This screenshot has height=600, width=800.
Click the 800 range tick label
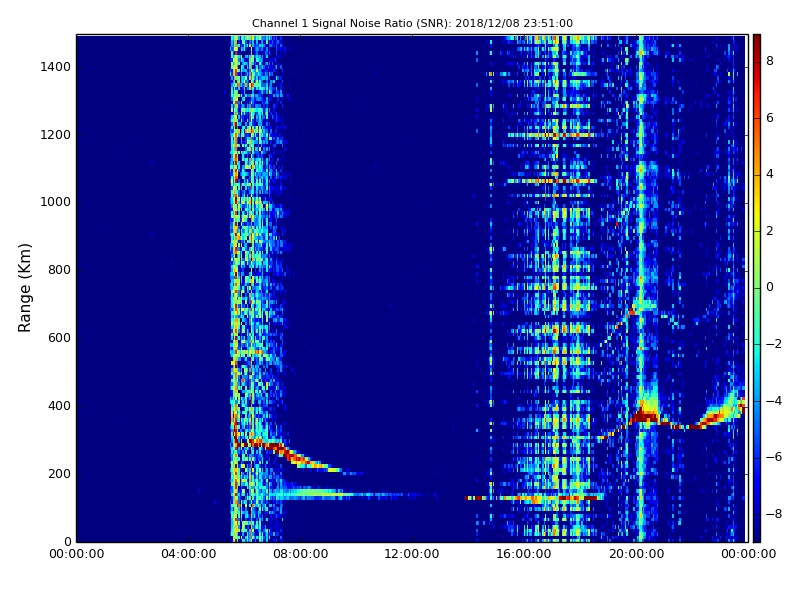click(x=59, y=270)
